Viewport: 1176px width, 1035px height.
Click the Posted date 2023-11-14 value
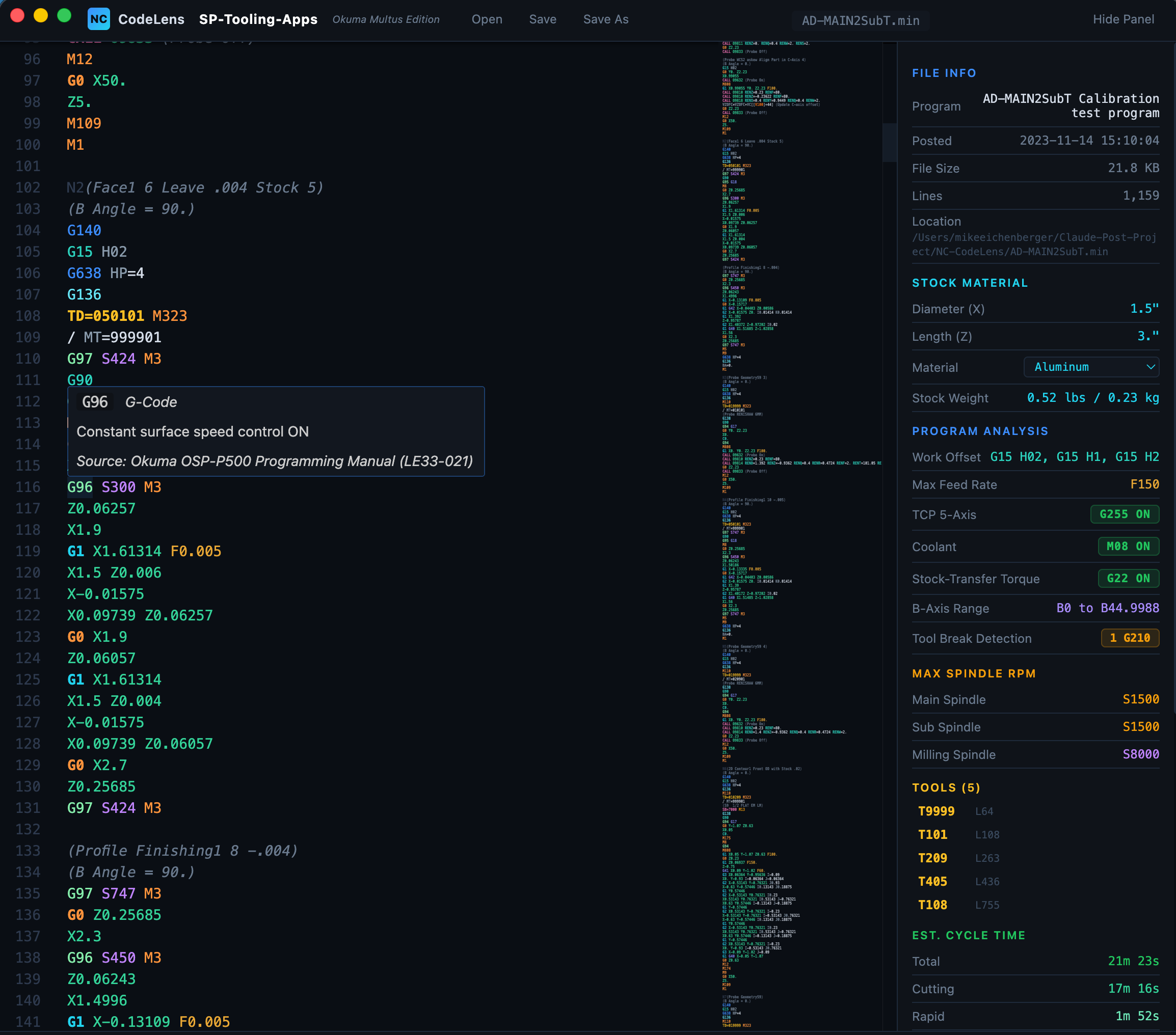tap(1089, 140)
